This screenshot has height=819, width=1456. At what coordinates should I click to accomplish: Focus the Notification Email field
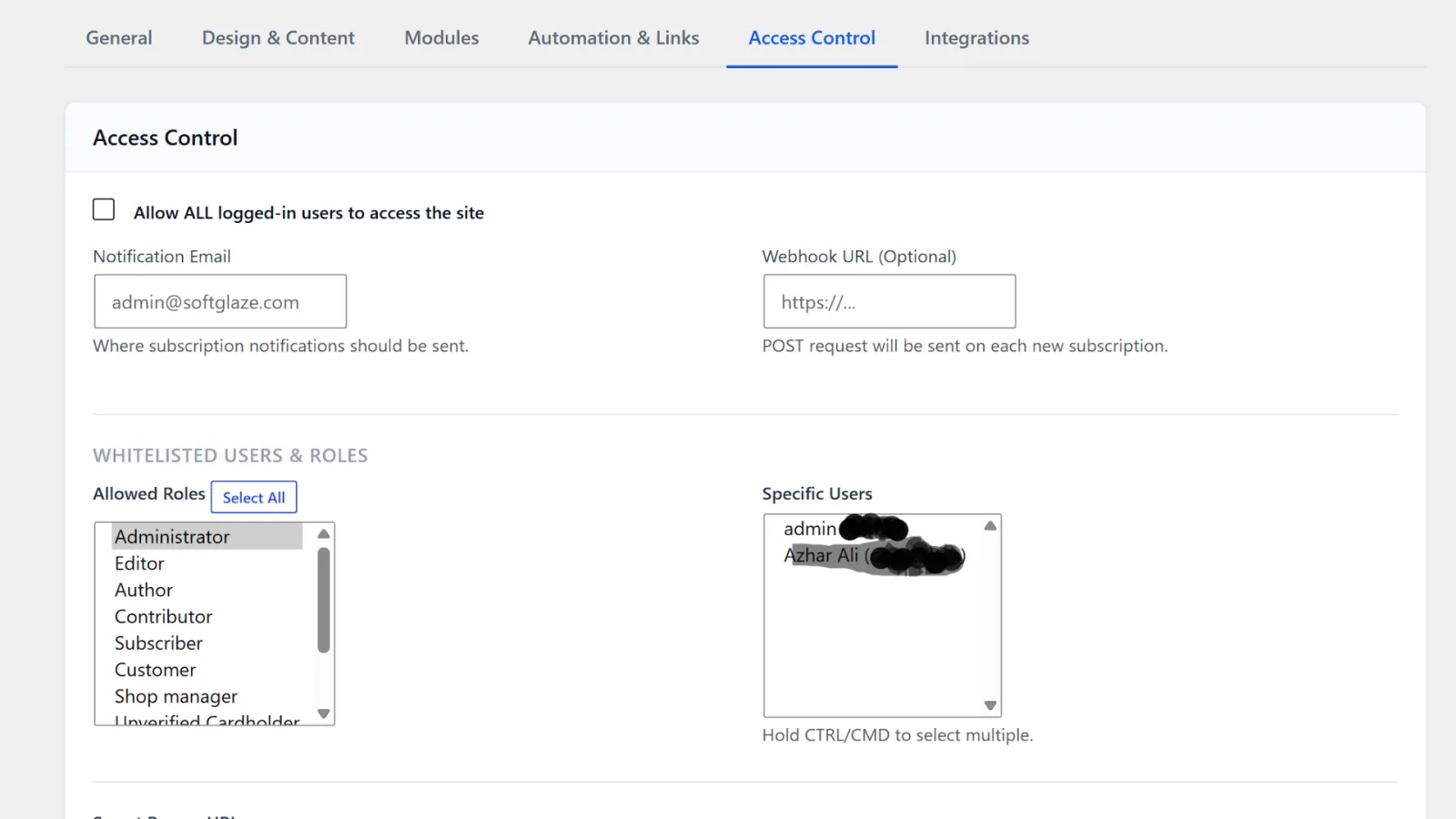point(220,301)
